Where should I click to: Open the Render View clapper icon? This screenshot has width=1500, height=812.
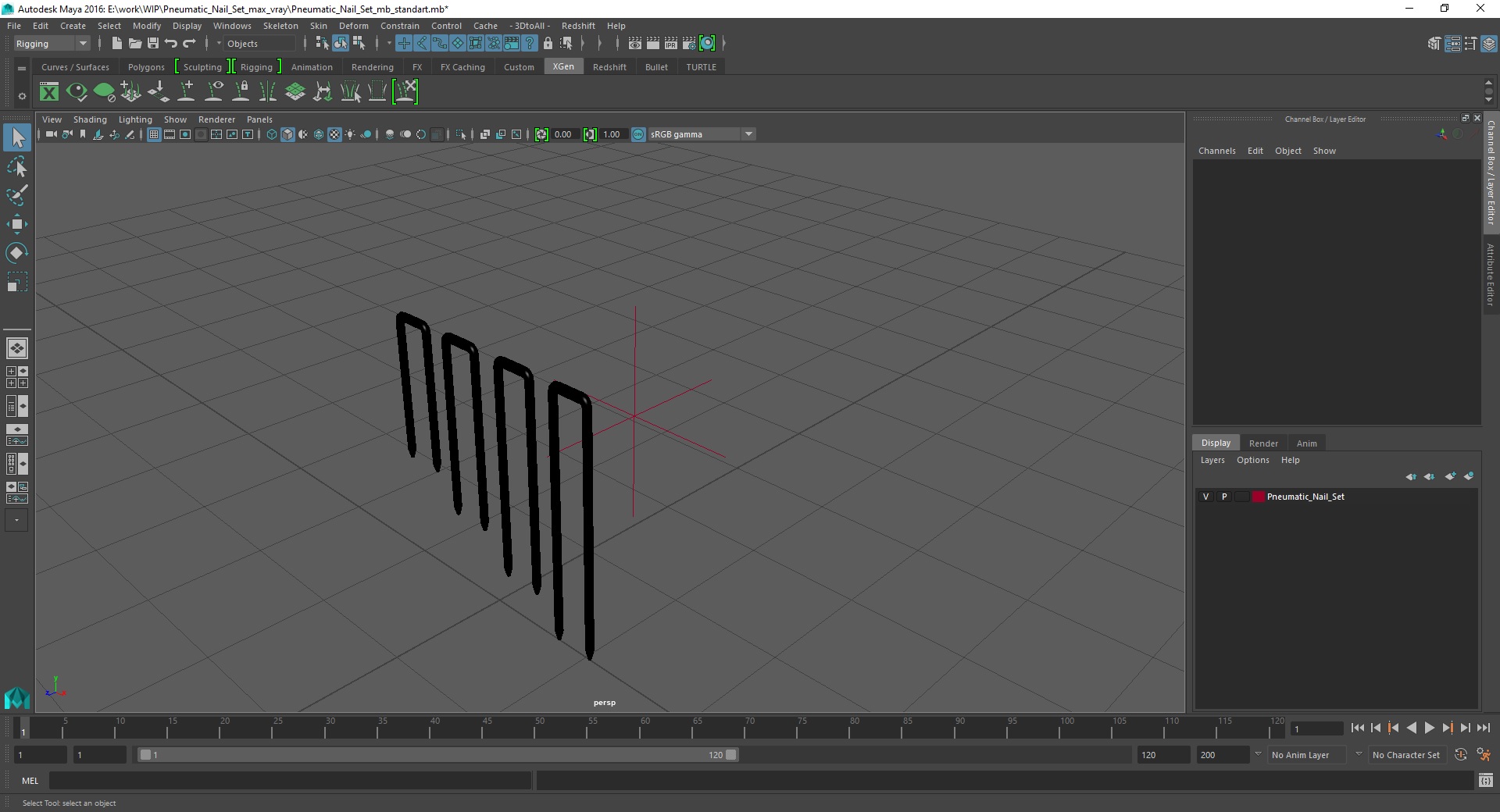pyautogui.click(x=635, y=44)
